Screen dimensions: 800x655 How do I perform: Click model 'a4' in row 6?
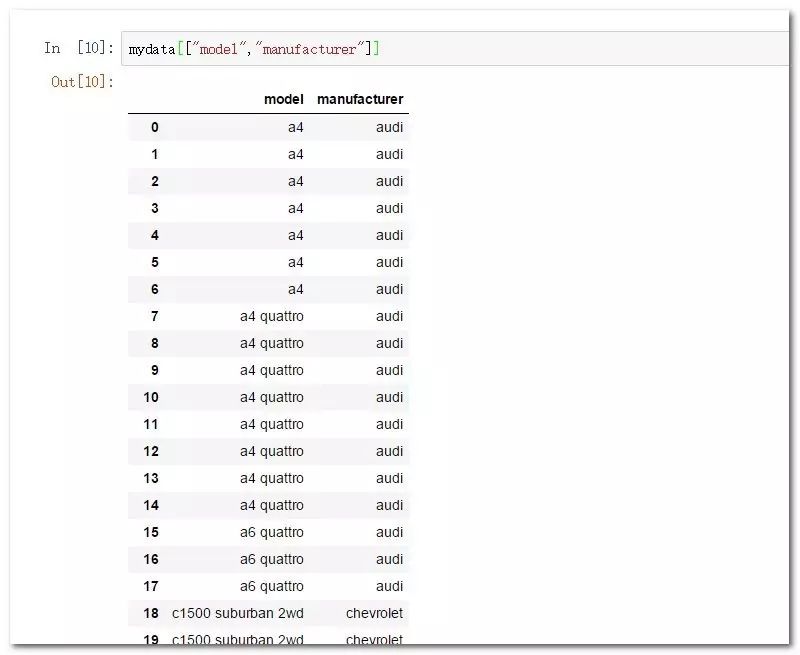click(296, 289)
